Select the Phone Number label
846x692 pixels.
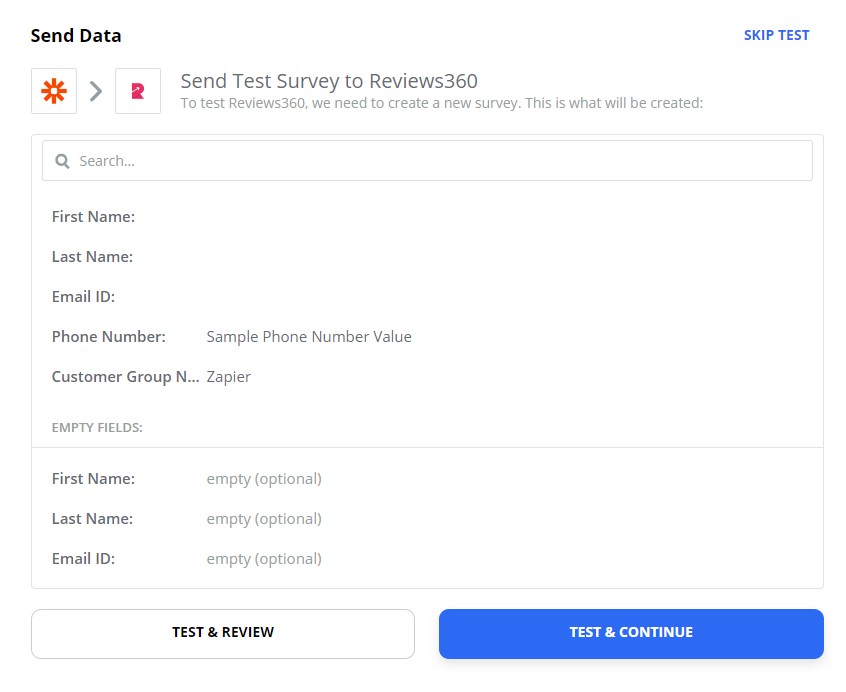click(108, 337)
